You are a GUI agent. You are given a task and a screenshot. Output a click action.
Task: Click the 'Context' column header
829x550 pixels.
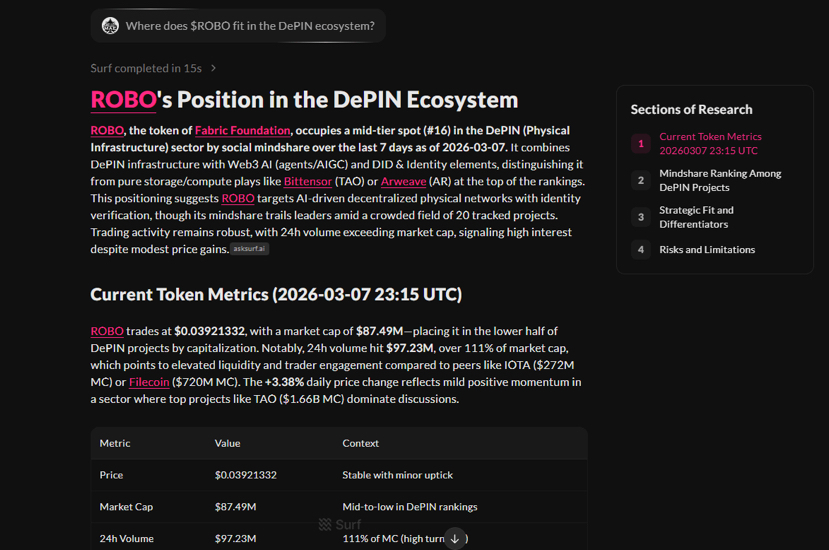tap(361, 443)
